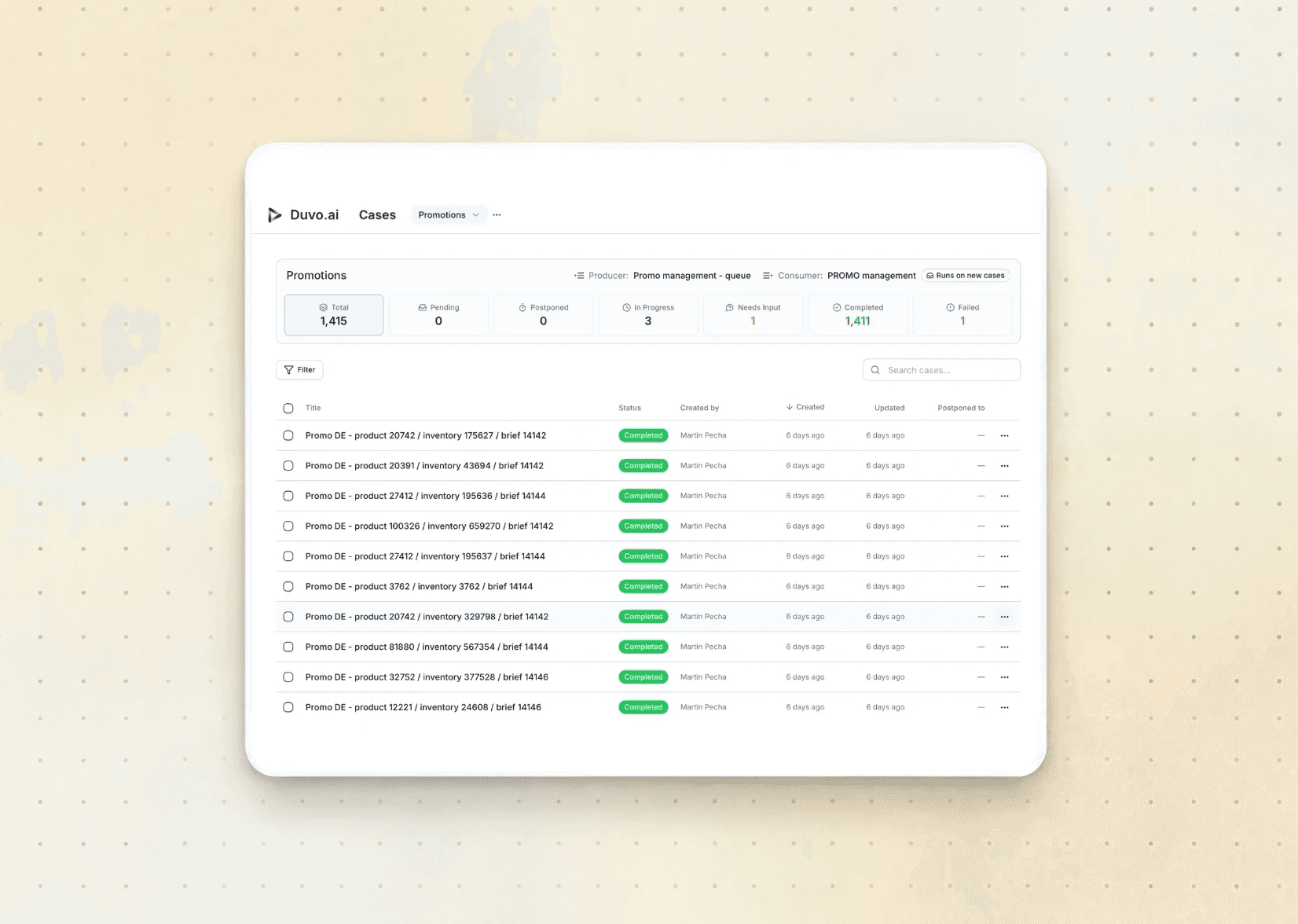The image size is (1298, 924).
Task: Open case Promo DE product 20391
Action: pos(424,466)
